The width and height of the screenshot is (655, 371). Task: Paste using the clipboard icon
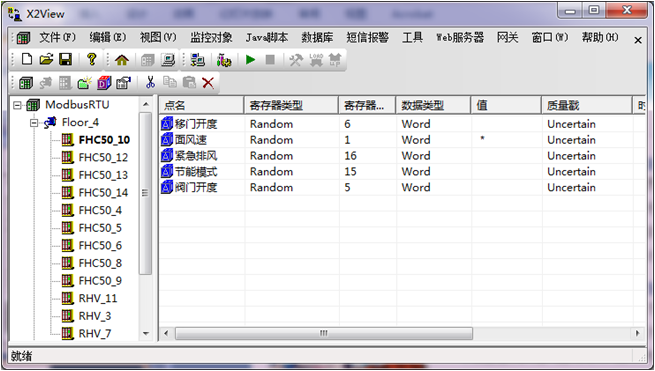(189, 82)
